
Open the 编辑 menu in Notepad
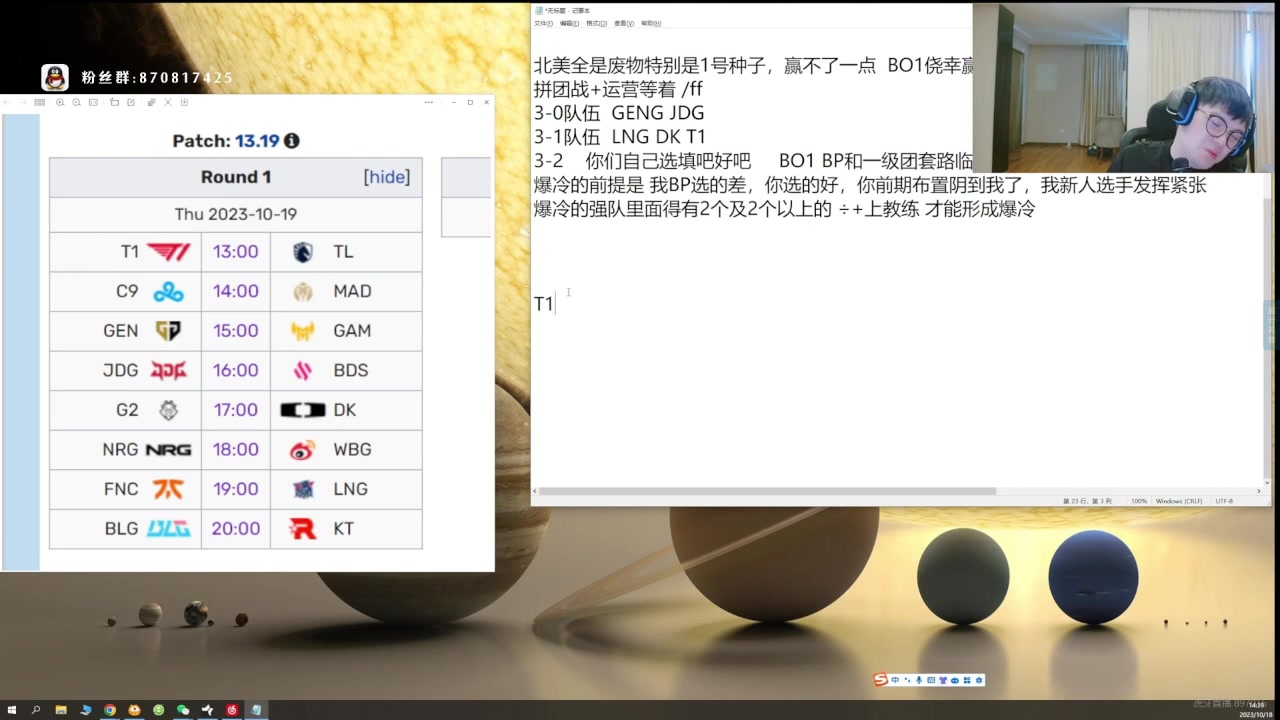[x=569, y=23]
